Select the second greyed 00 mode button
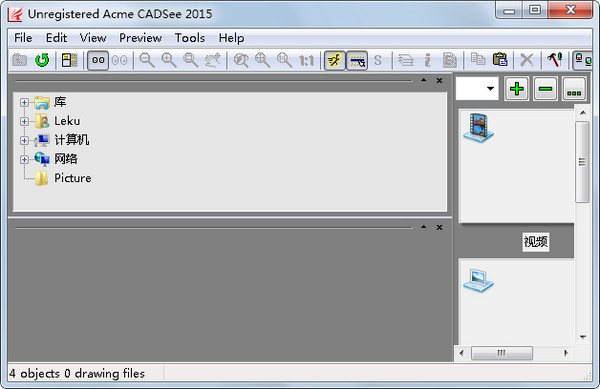 tap(120, 60)
